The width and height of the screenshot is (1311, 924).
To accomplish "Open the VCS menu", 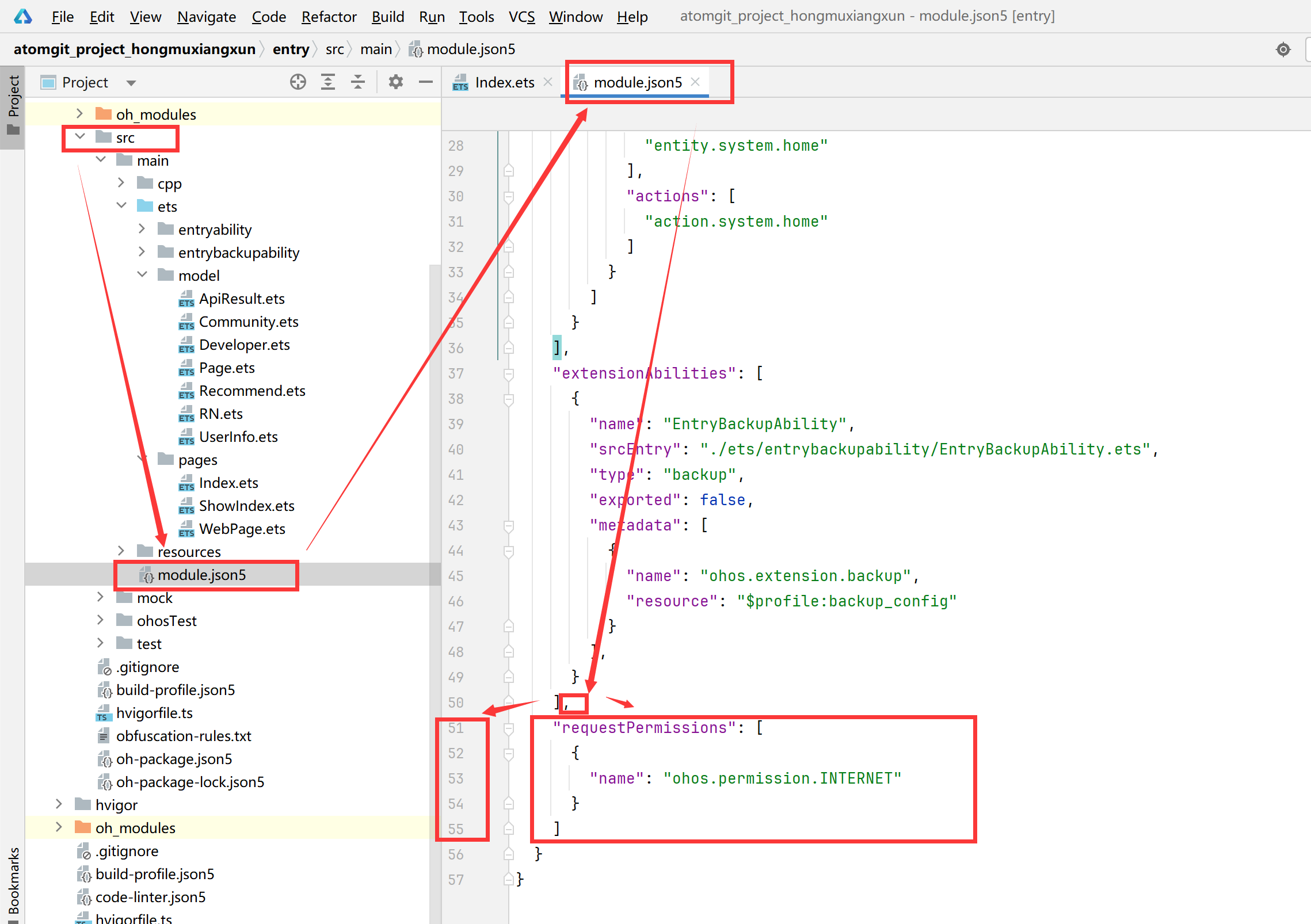I will coord(522,17).
